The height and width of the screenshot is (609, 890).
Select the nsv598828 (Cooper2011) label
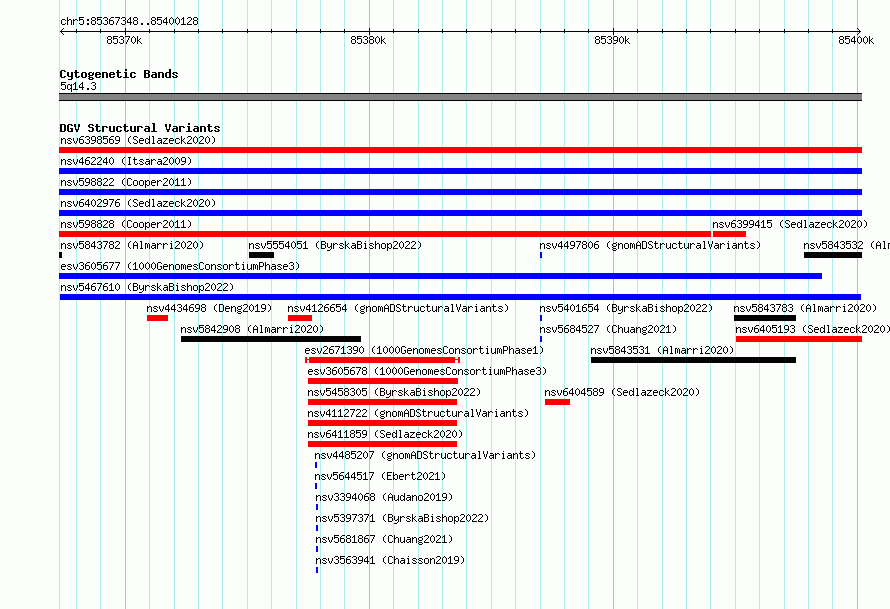coord(126,224)
